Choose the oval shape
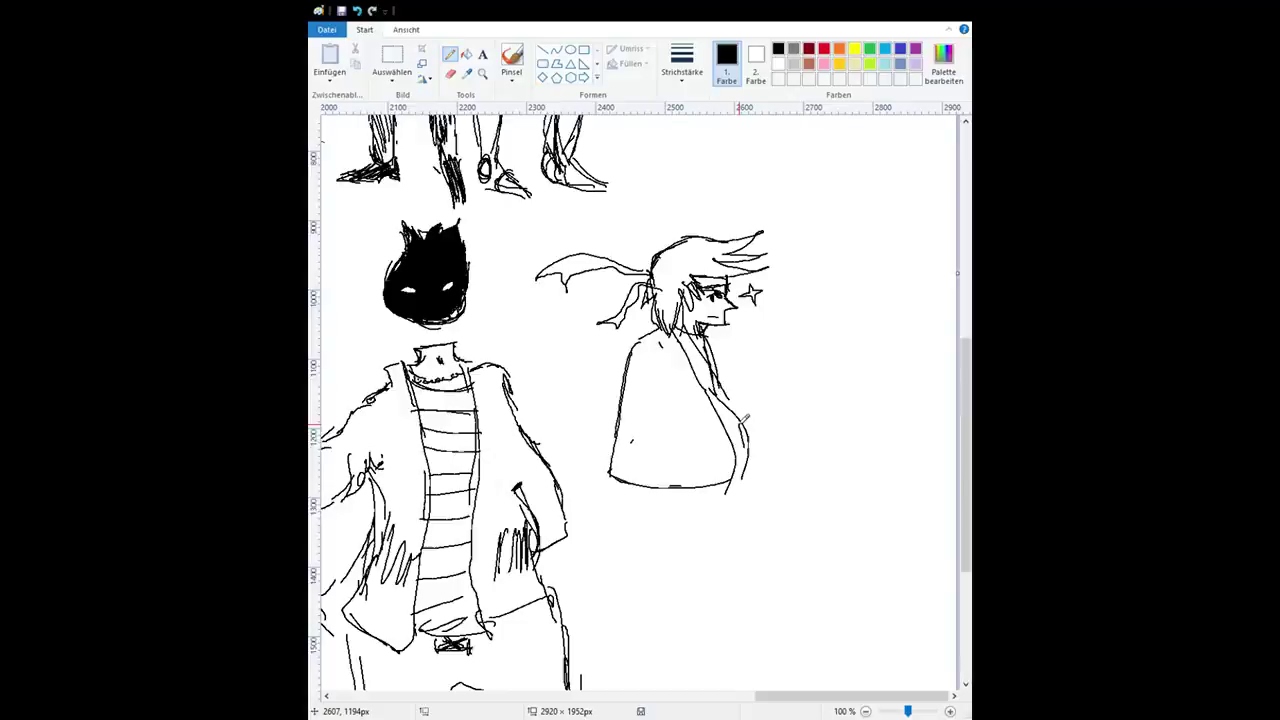1280x720 pixels. tap(570, 50)
